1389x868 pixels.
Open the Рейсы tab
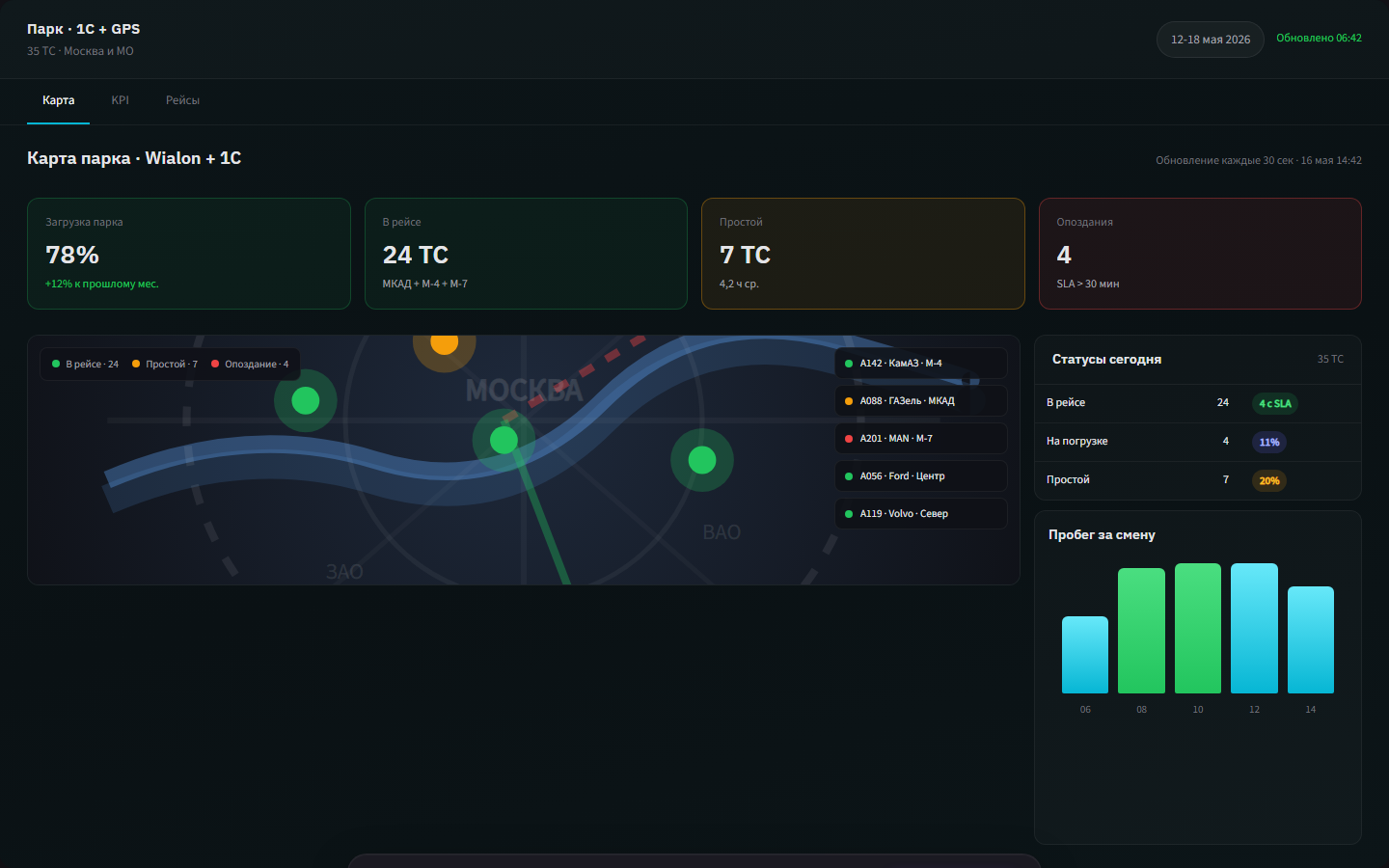pos(182,100)
